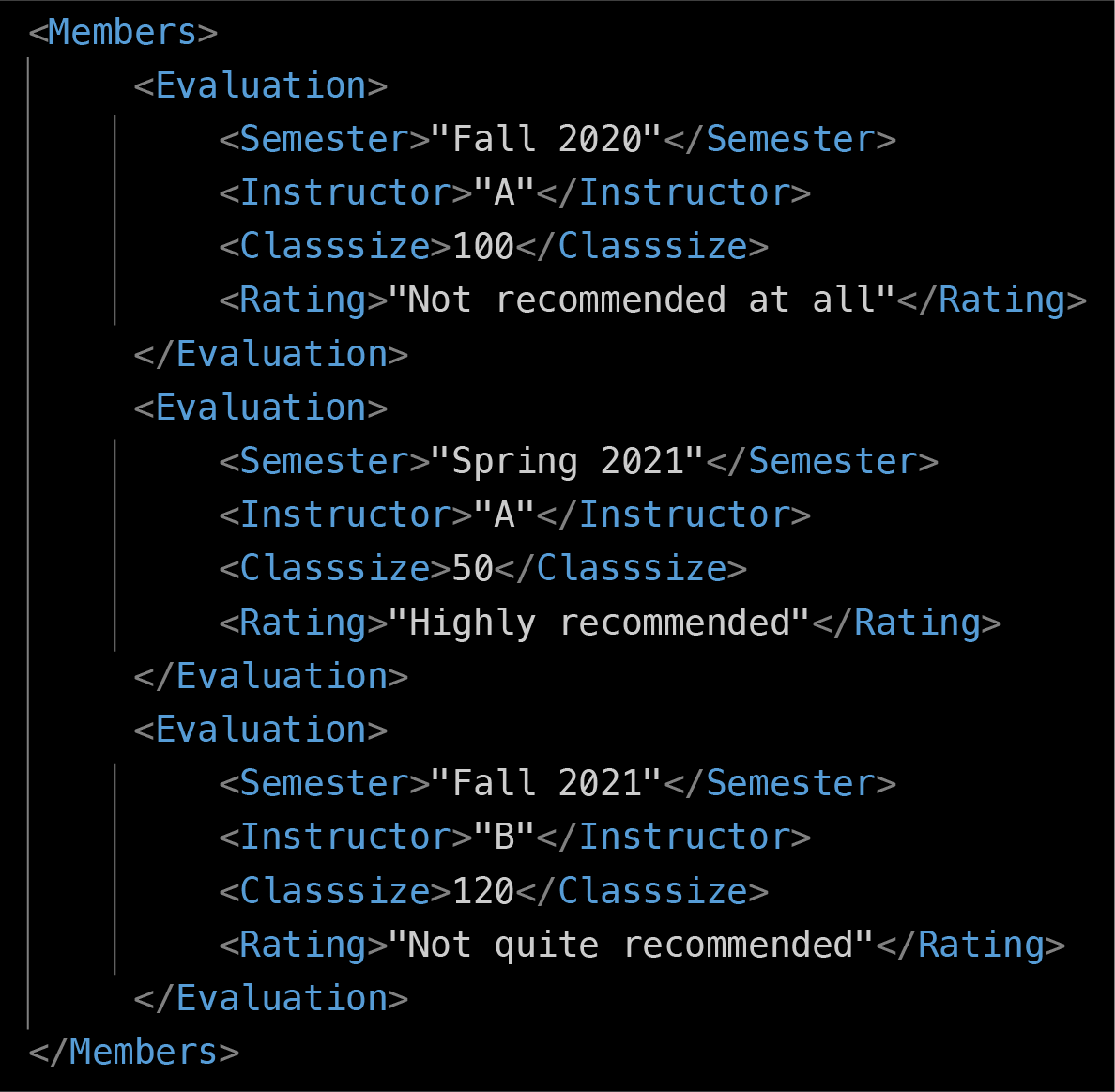The height and width of the screenshot is (1092, 1115).
Task: Click the closing Rating tag after "Highly recommended"
Action: (907, 623)
